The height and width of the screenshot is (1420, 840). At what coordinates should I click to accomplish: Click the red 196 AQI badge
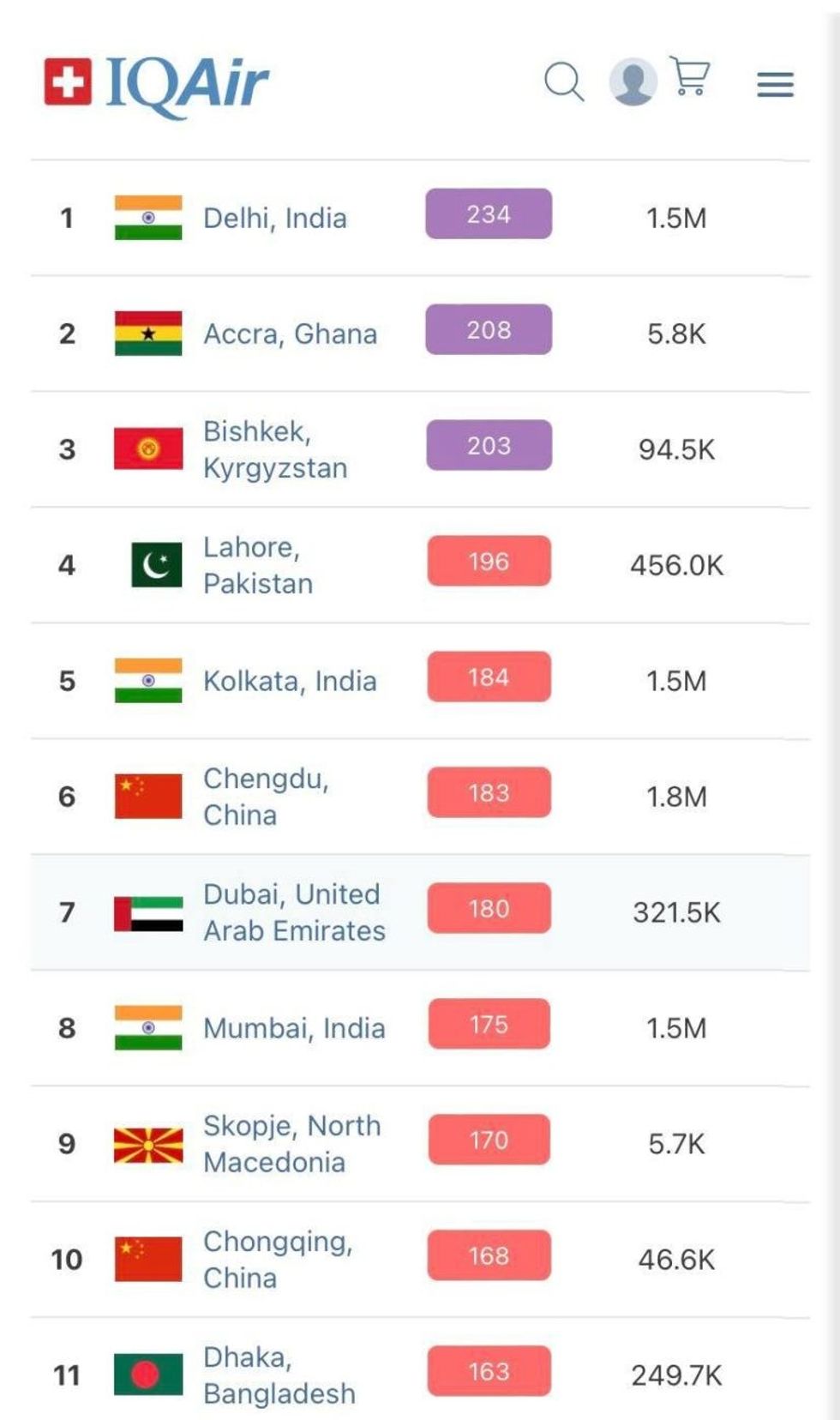point(489,562)
